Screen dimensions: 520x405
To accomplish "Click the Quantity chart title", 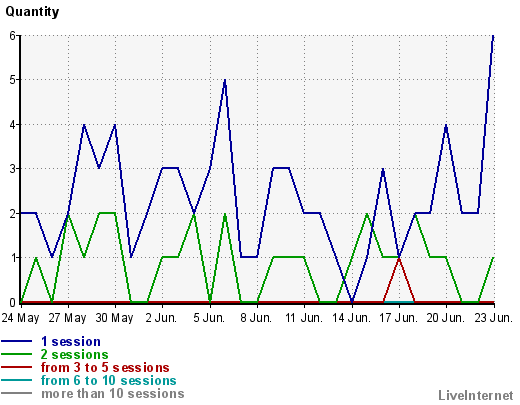I will (x=32, y=12).
